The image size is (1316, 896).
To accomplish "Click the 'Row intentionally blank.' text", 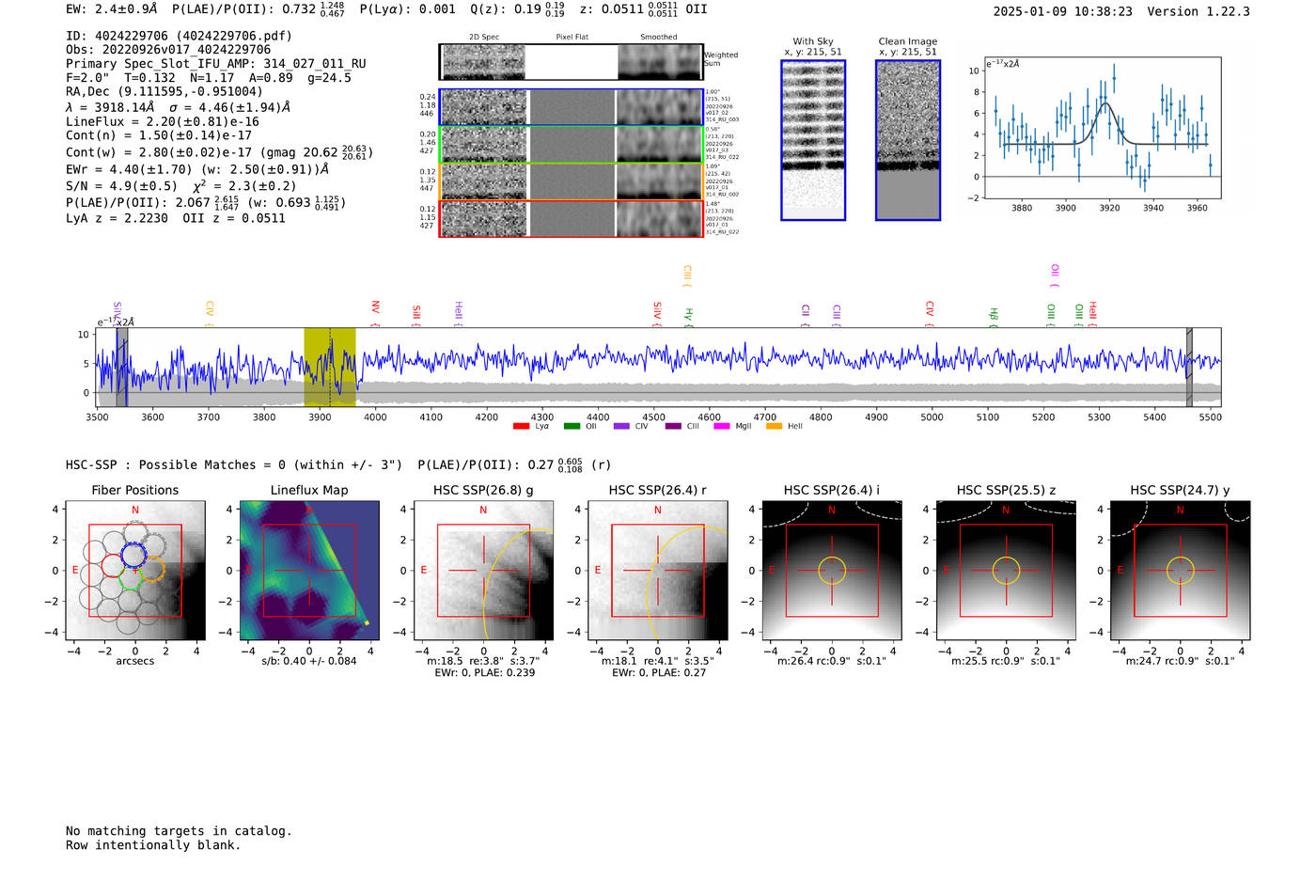I will [x=153, y=845].
